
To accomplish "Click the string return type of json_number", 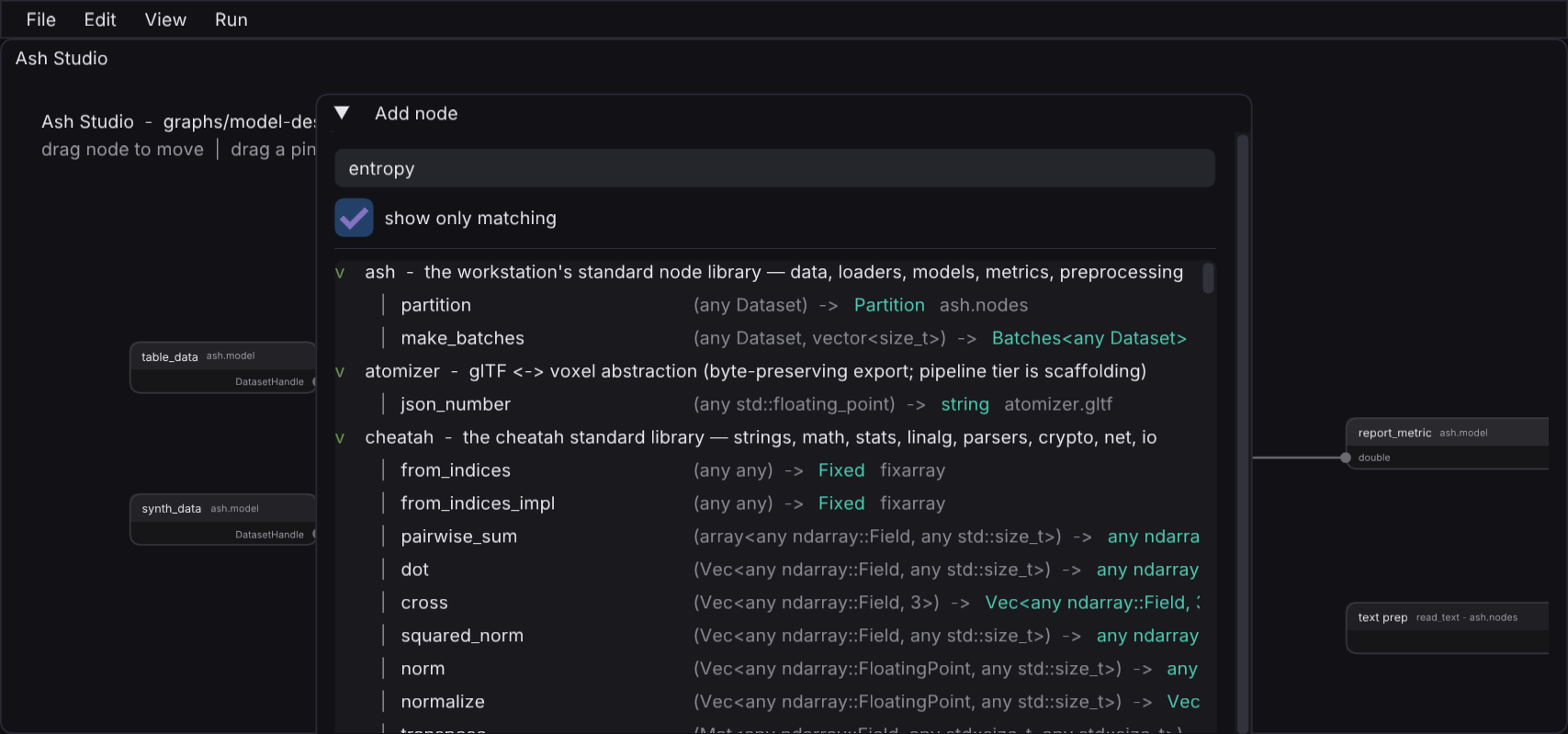I will (x=964, y=404).
